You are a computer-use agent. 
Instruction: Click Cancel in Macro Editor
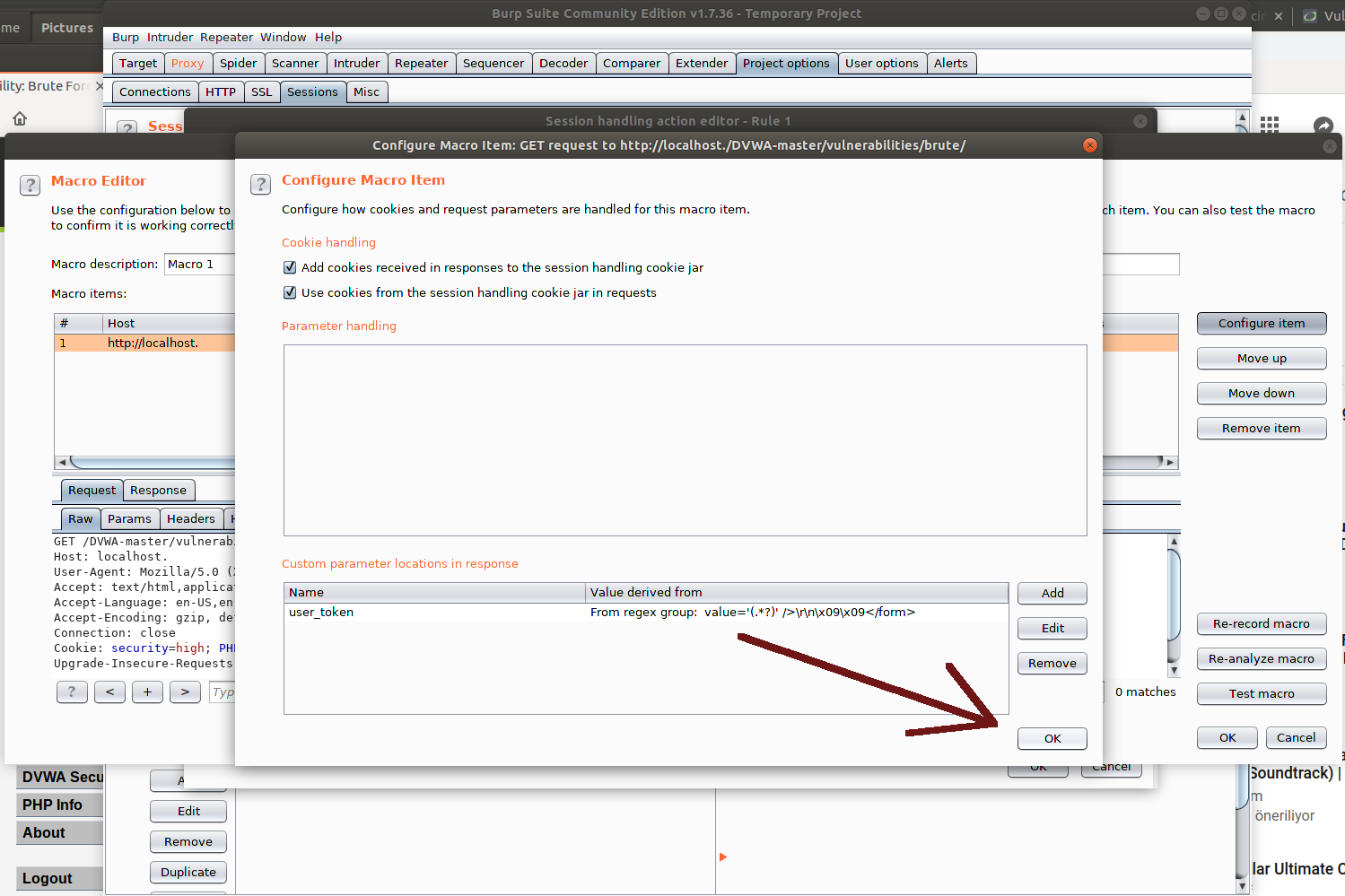[1297, 737]
